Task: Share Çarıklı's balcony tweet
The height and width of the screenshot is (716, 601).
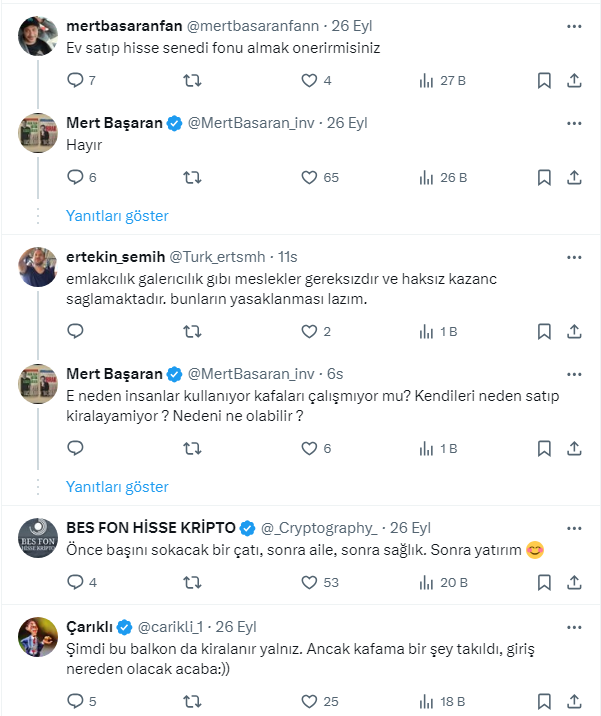Action: pyautogui.click(x=575, y=701)
